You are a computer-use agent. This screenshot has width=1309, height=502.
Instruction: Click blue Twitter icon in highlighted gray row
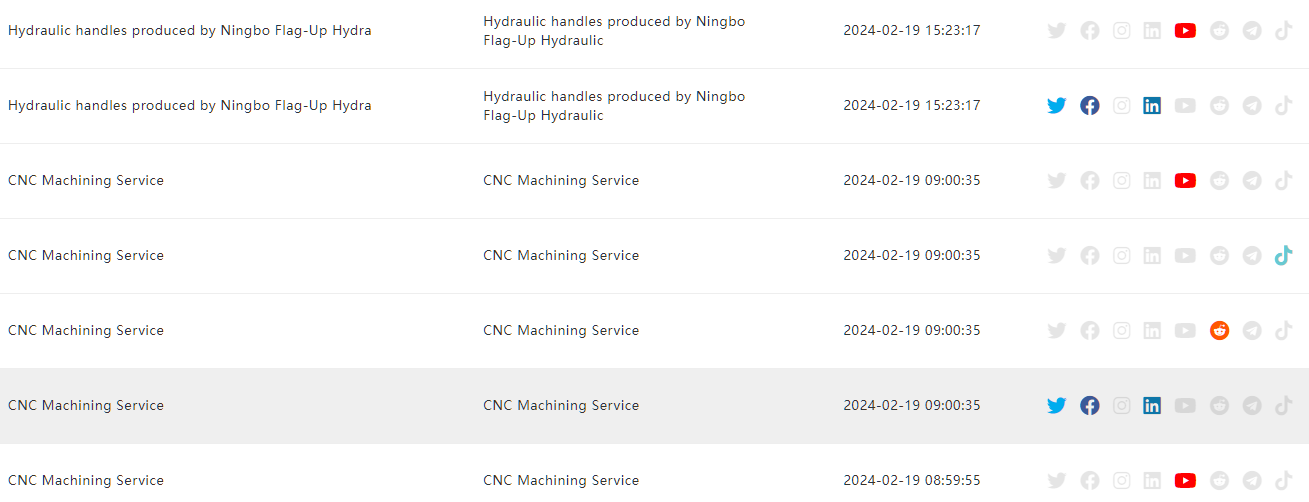click(1056, 406)
